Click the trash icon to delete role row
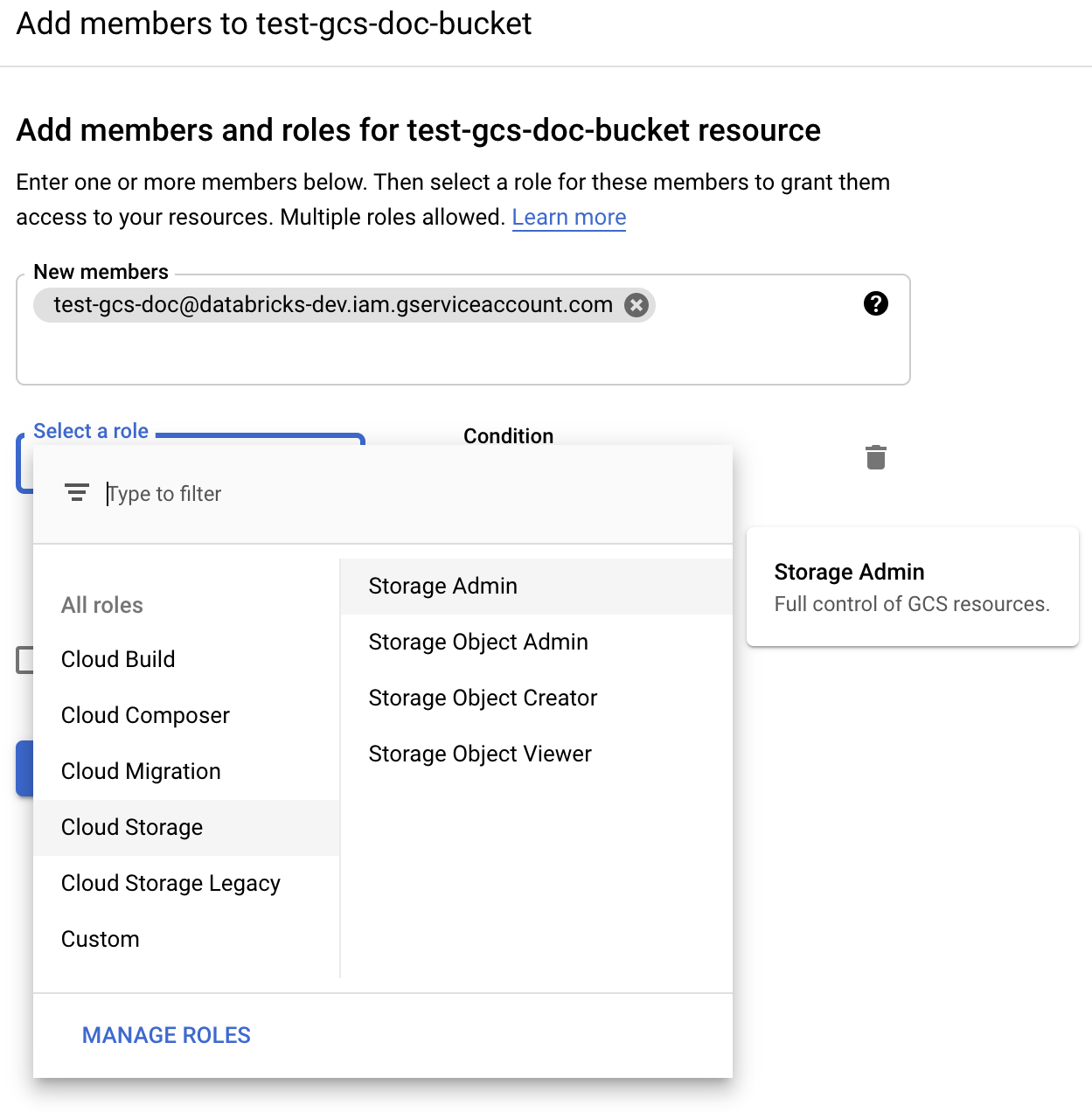Screen dimensions: 1092x1112 click(874, 456)
